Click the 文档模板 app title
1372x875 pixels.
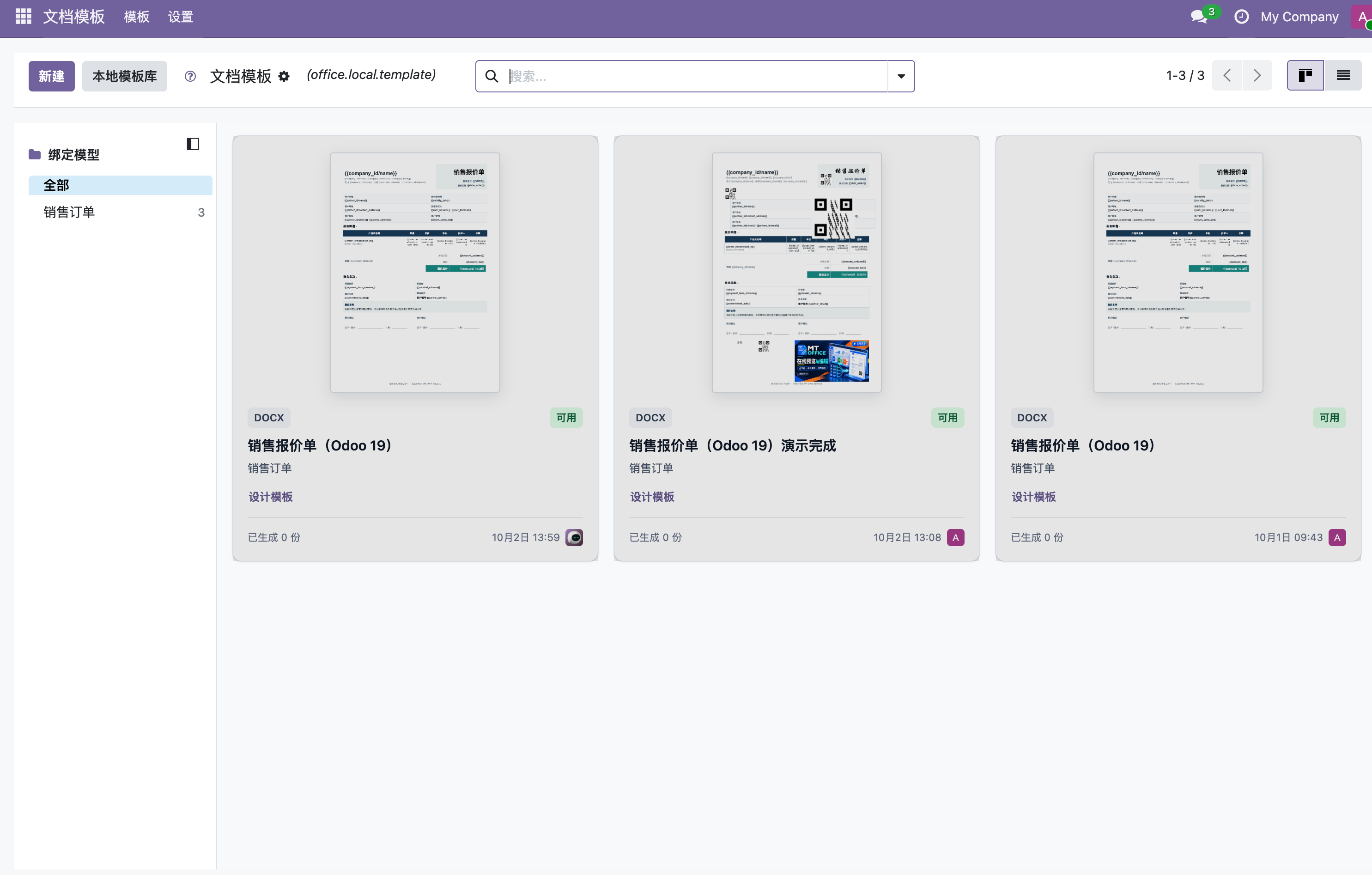click(73, 17)
